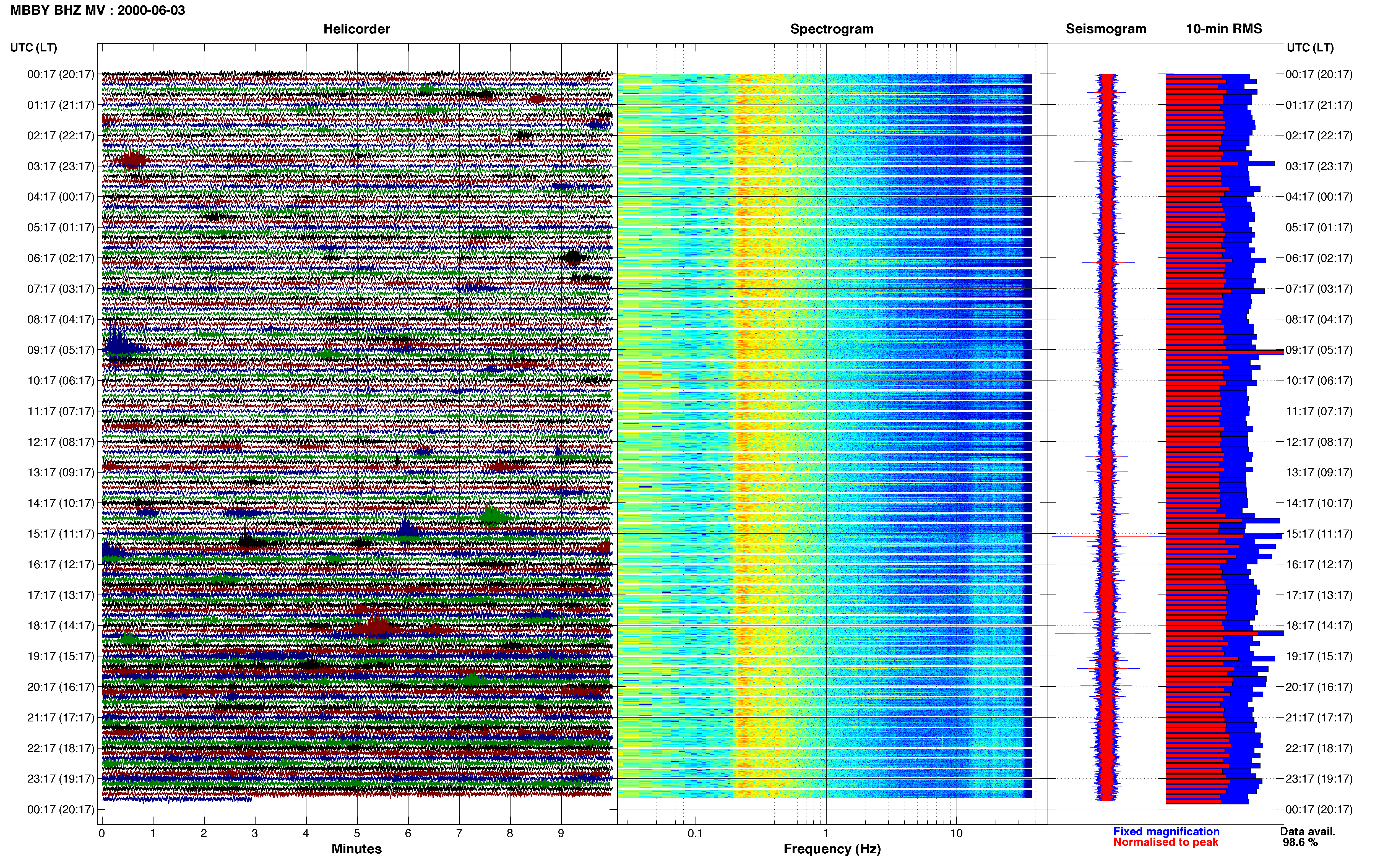The height and width of the screenshot is (868, 1388).
Task: Click the 'Frequency (Hz)' x-axis label
Action: [832, 848]
